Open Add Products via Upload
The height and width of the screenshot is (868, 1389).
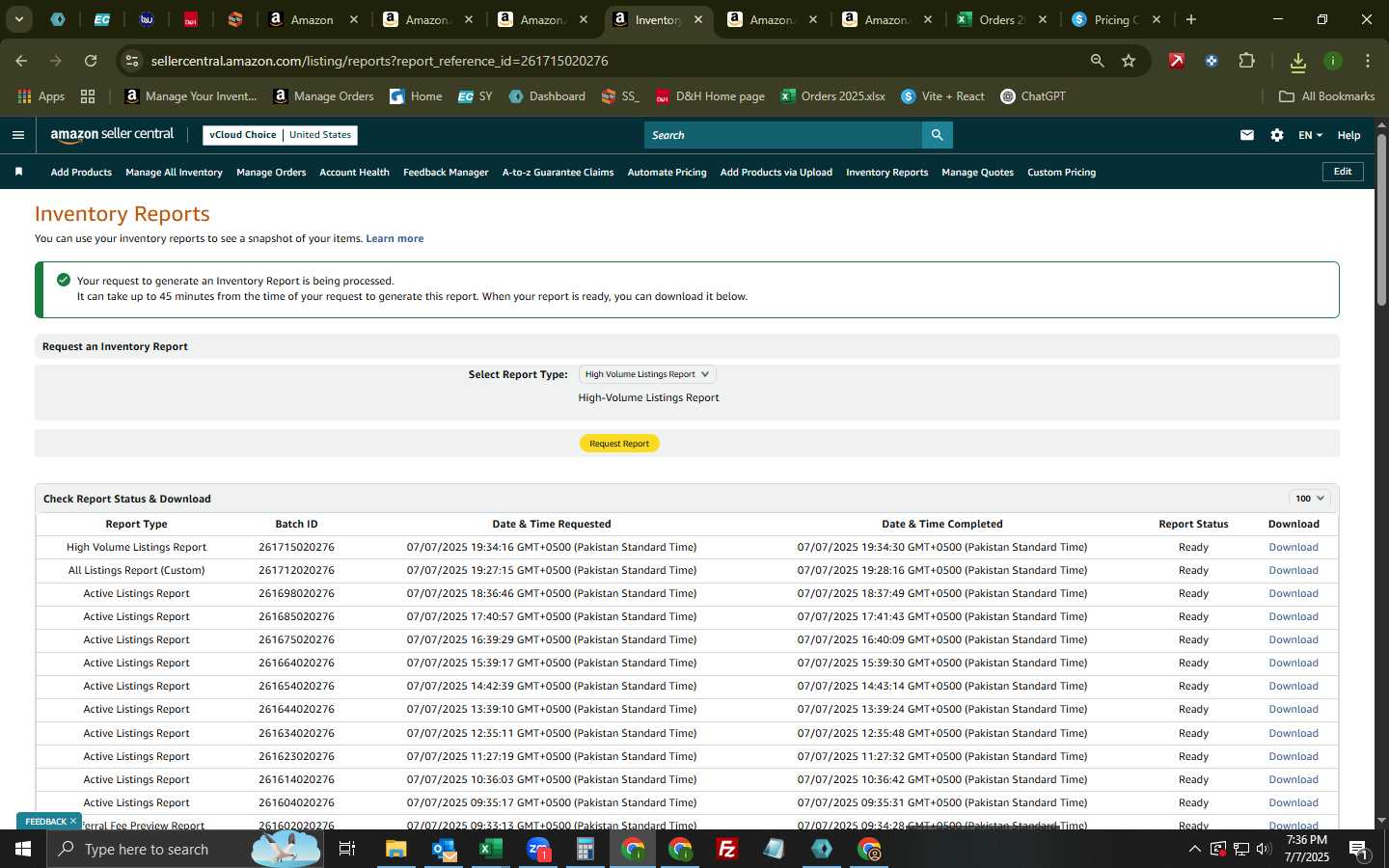click(776, 173)
